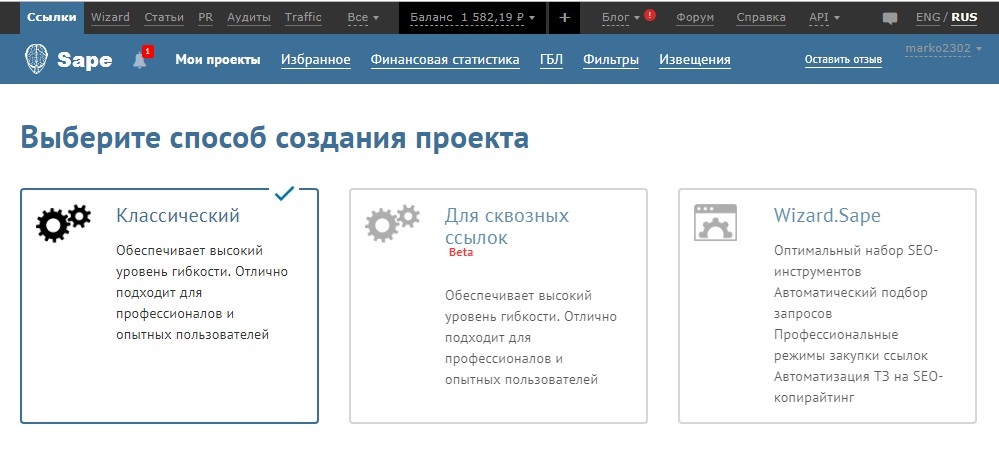Screen dimensions: 999x463
Task: Go to Избранное
Action: pos(315,60)
